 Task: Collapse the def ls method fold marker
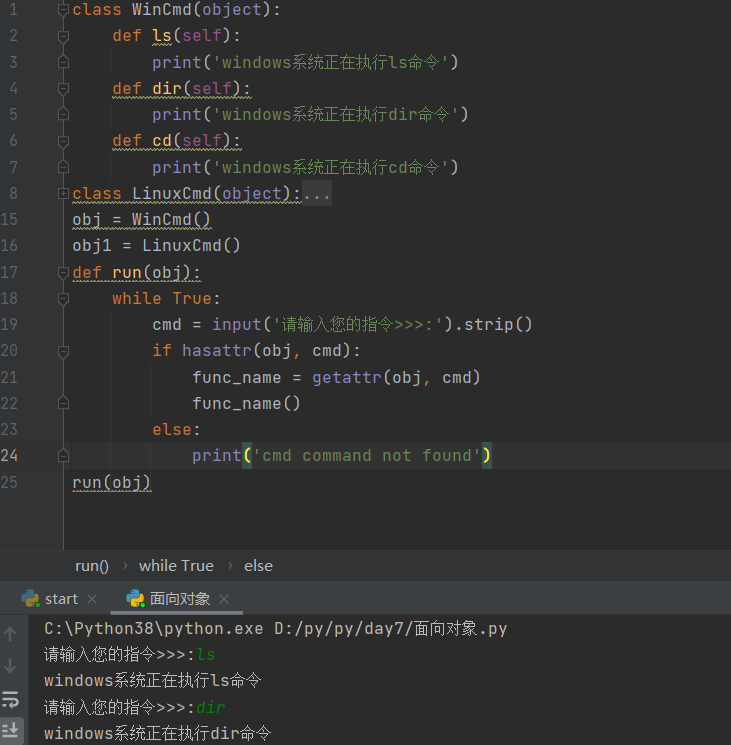[64, 36]
